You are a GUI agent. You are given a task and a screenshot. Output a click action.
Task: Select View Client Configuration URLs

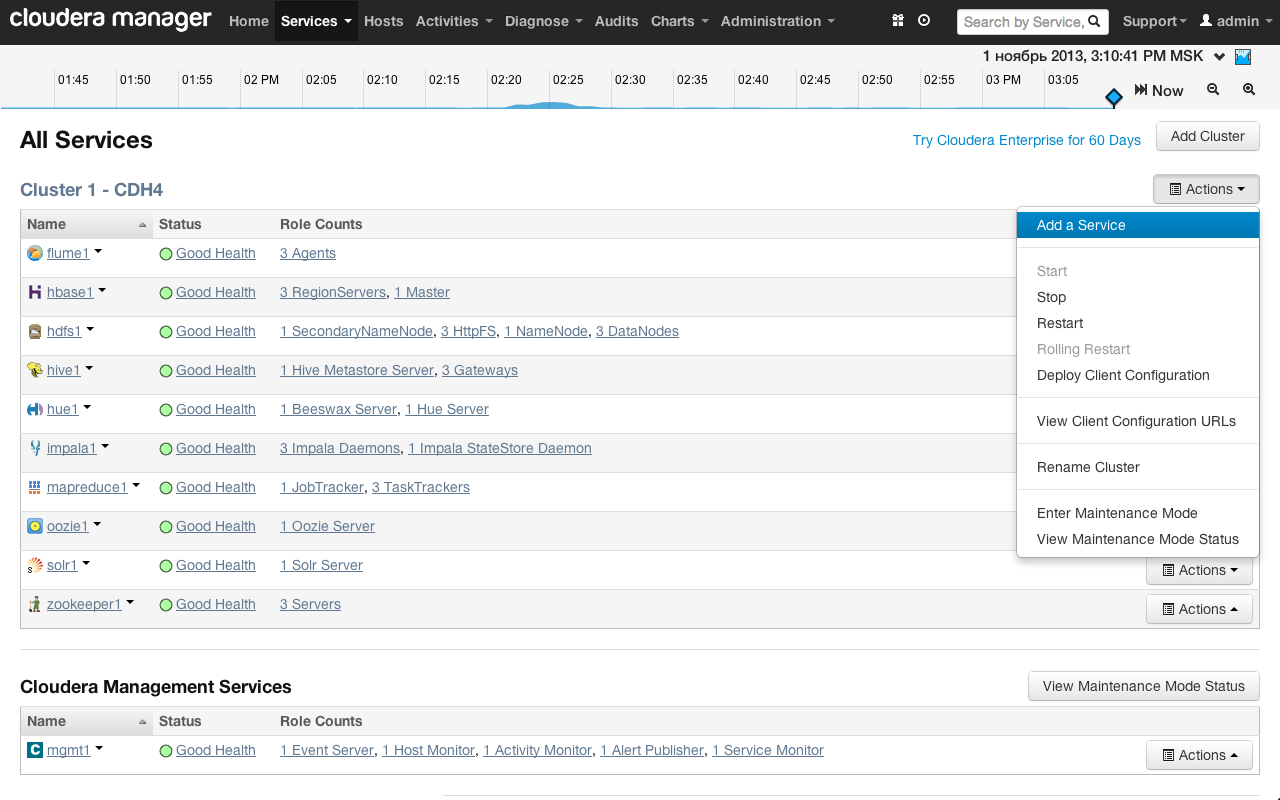click(1138, 421)
